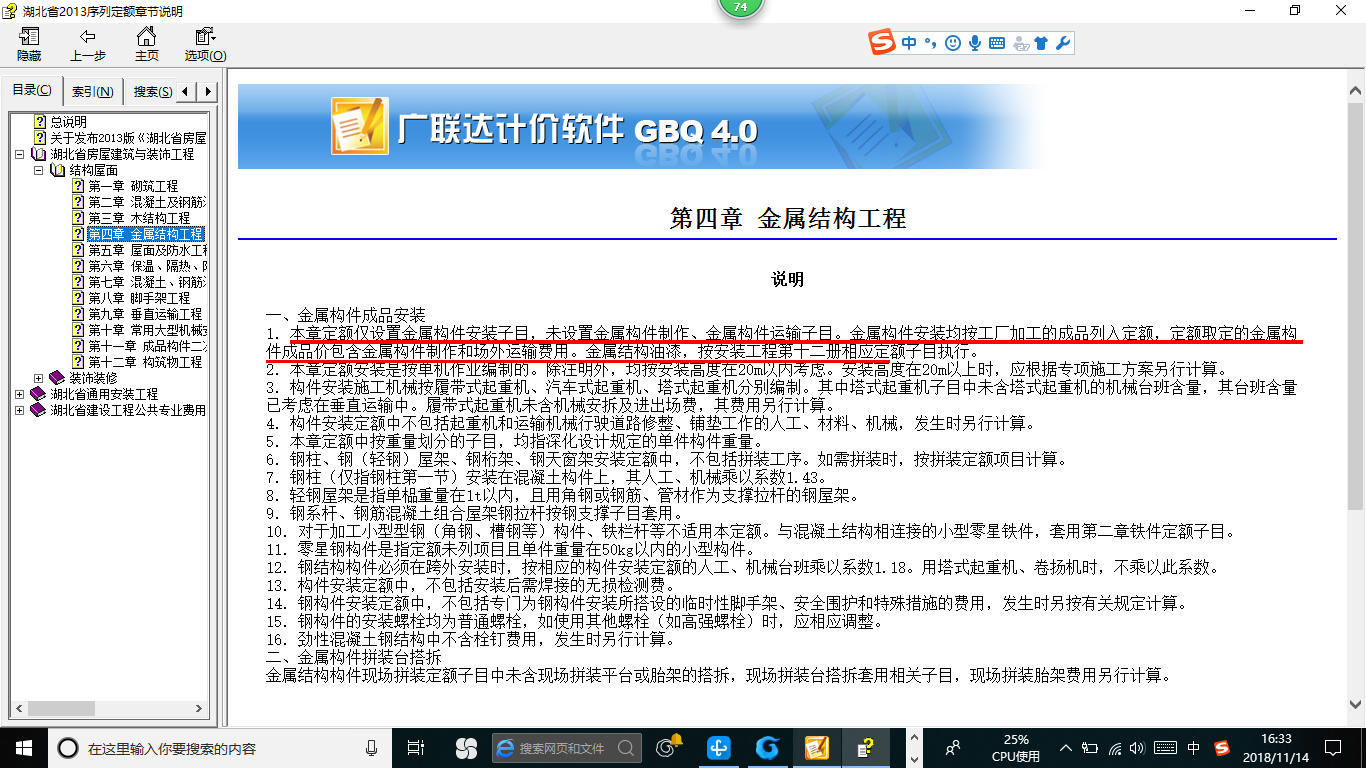The image size is (1366, 768).
Task: Click the tab strip left scroll arrow
Action: pos(187,92)
